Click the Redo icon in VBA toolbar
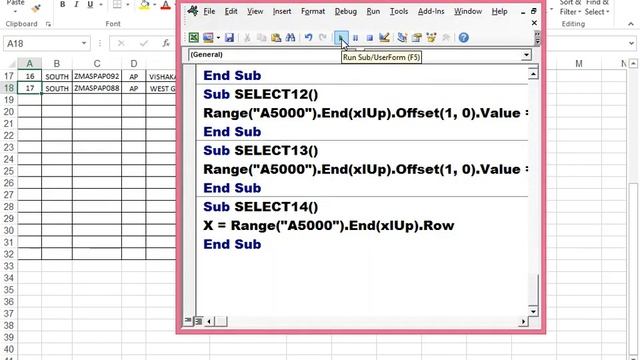 pos(322,38)
